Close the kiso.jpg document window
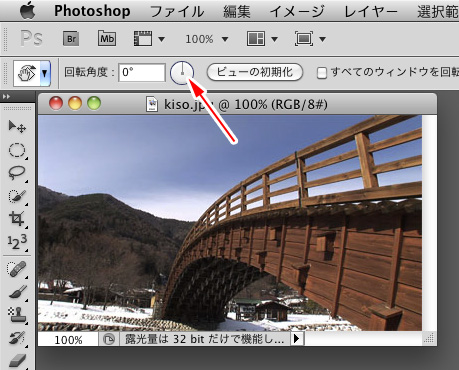The height and width of the screenshot is (370, 459). [56, 103]
